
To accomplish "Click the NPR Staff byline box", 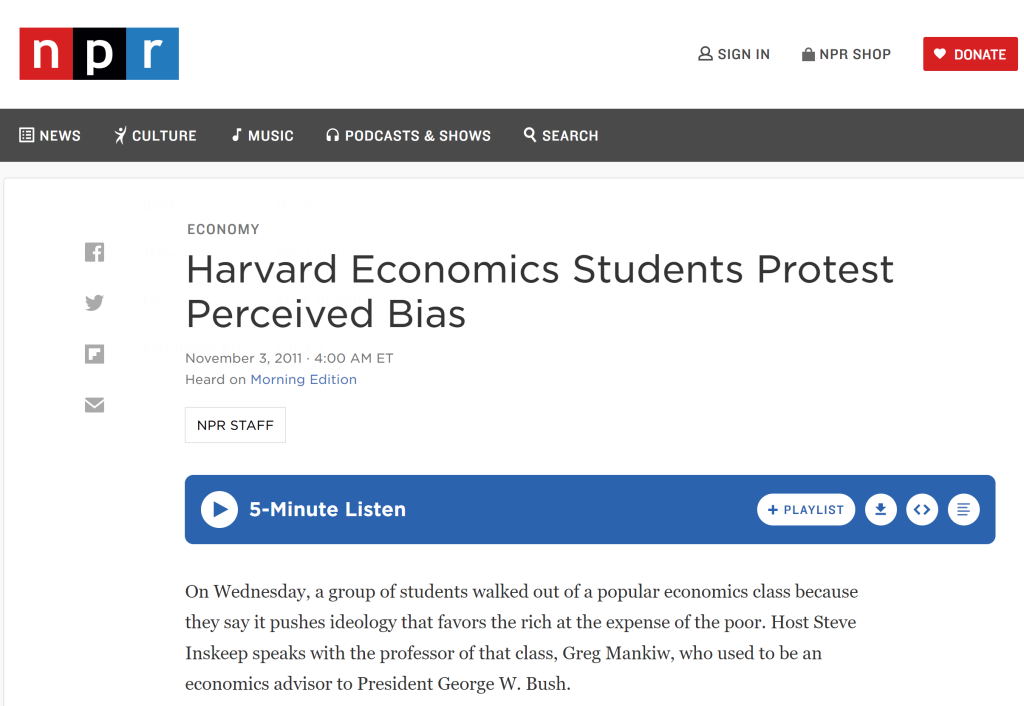I will click(235, 425).
